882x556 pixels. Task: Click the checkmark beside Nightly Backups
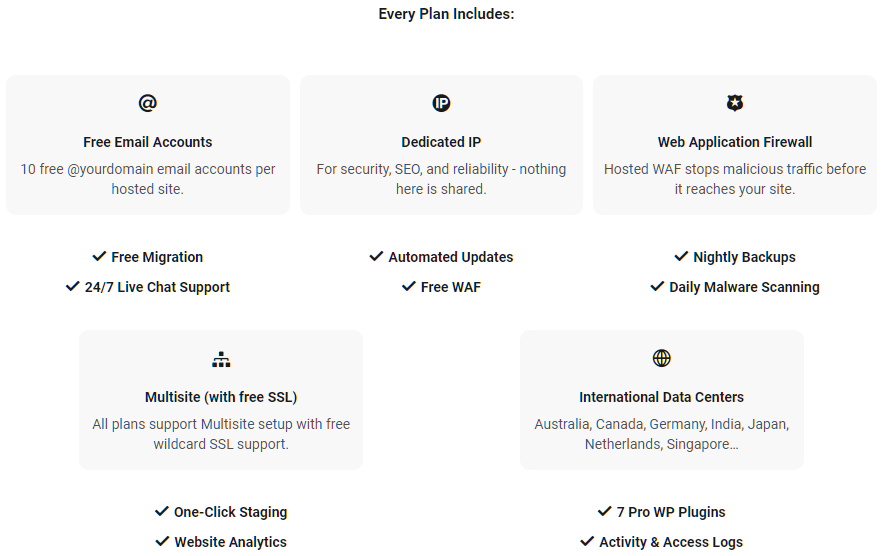point(681,257)
